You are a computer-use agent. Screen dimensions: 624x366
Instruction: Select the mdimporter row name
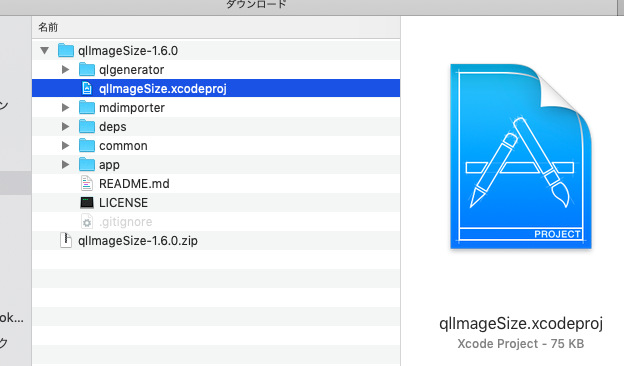tap(132, 108)
